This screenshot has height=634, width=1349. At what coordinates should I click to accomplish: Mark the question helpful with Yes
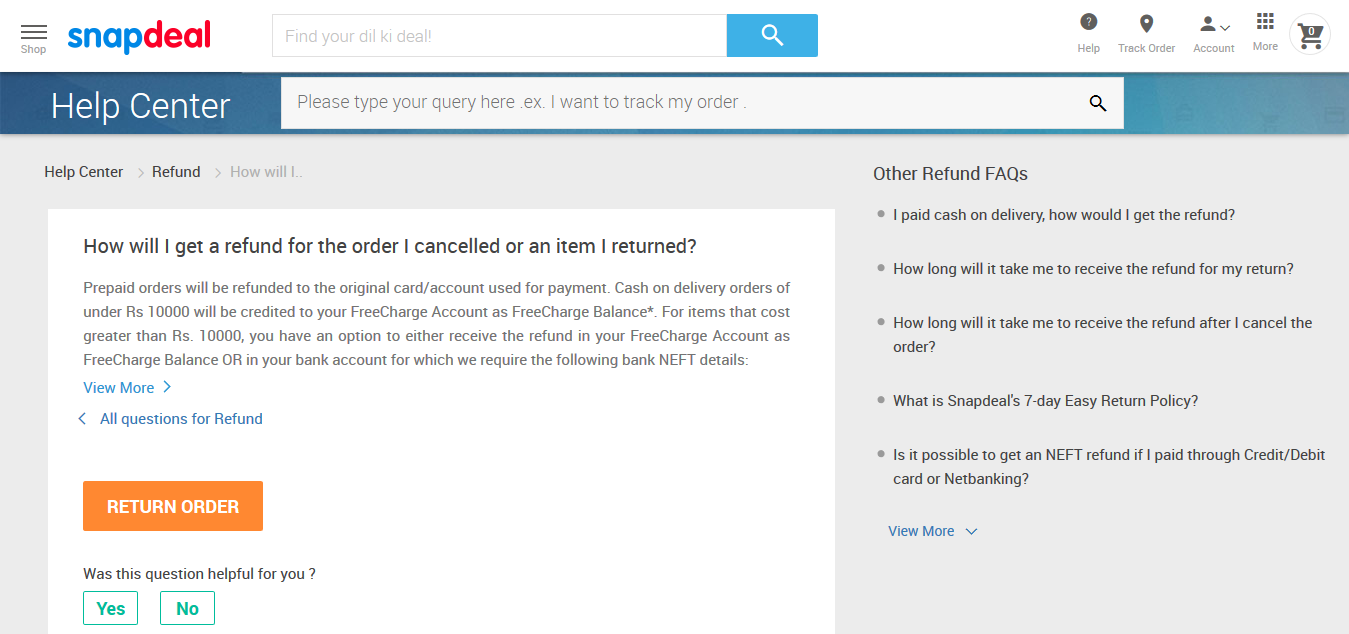pos(110,607)
